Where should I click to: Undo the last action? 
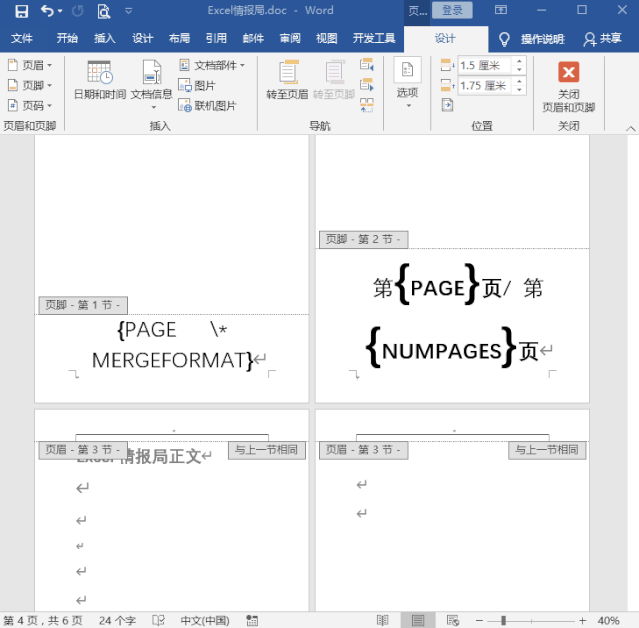click(47, 11)
